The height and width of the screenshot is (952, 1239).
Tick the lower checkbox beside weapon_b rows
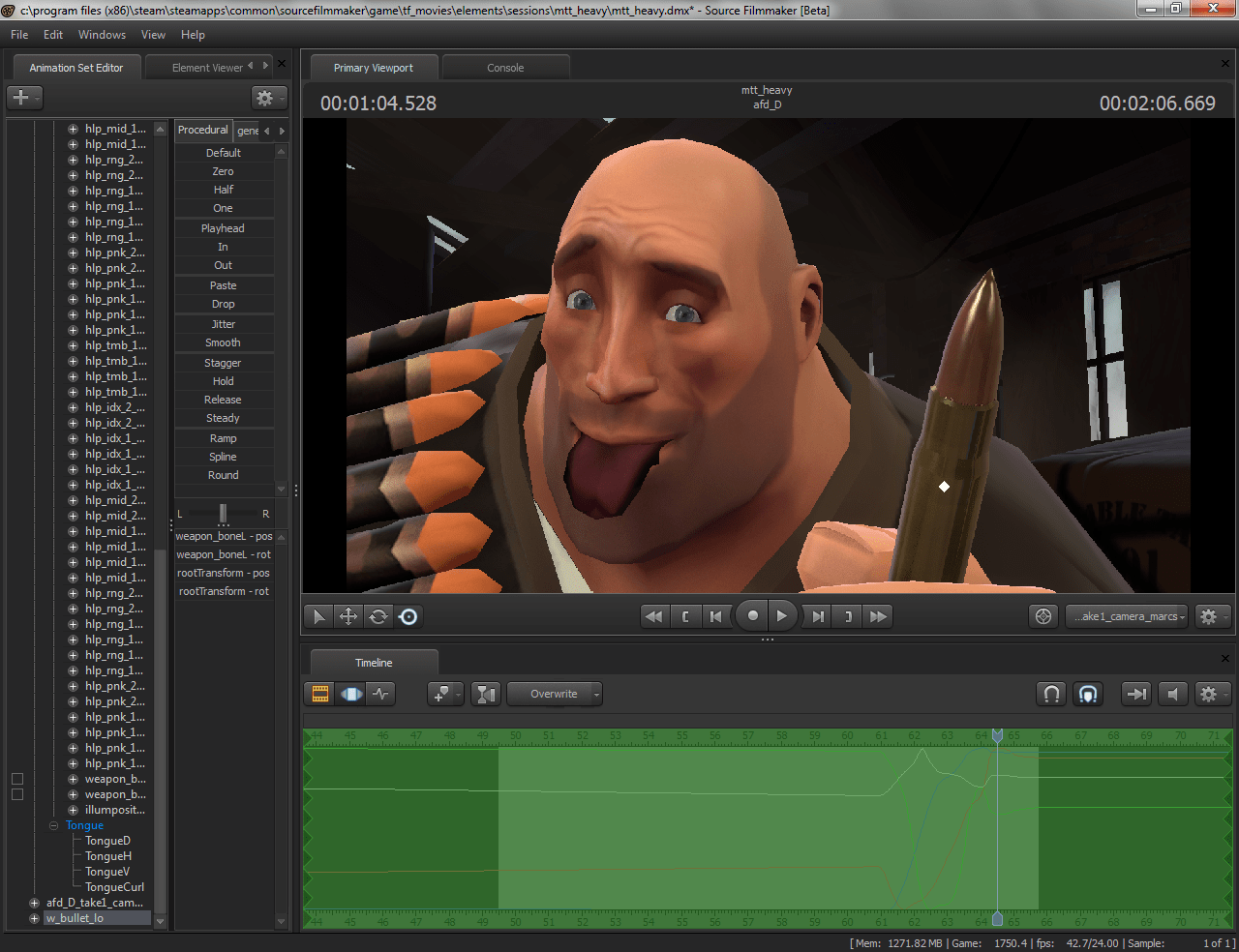16,794
